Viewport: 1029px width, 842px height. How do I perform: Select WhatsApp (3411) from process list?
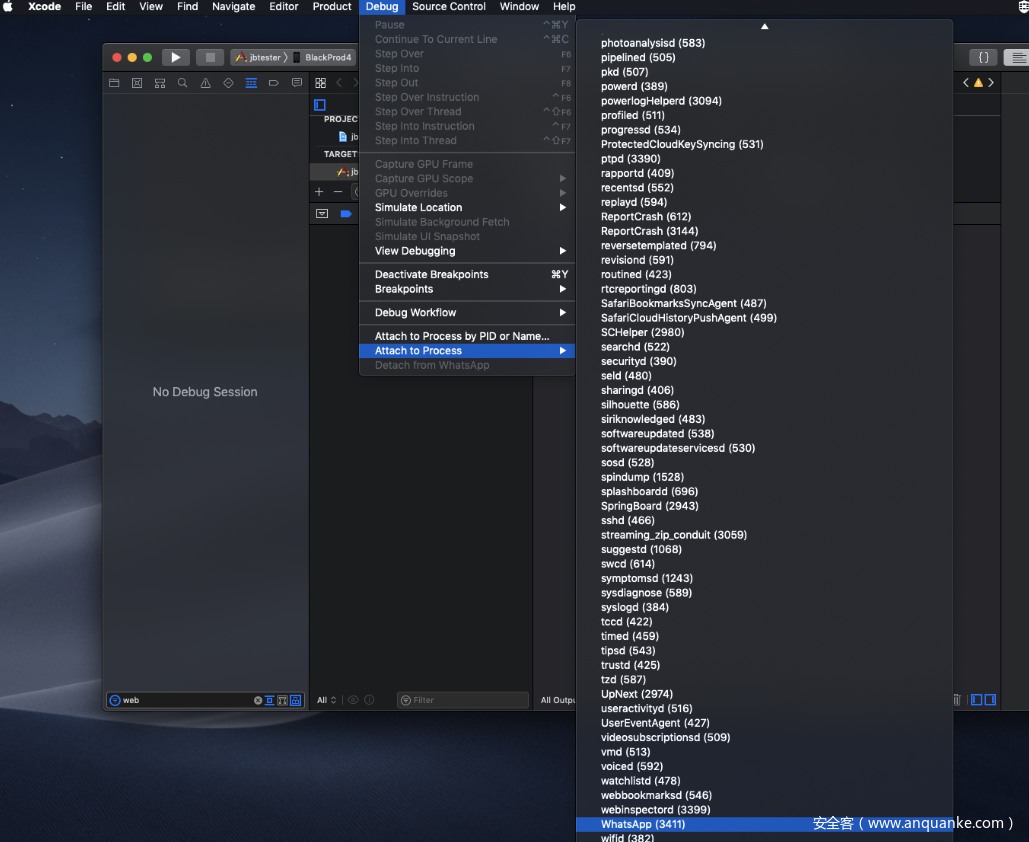pyautogui.click(x=643, y=824)
